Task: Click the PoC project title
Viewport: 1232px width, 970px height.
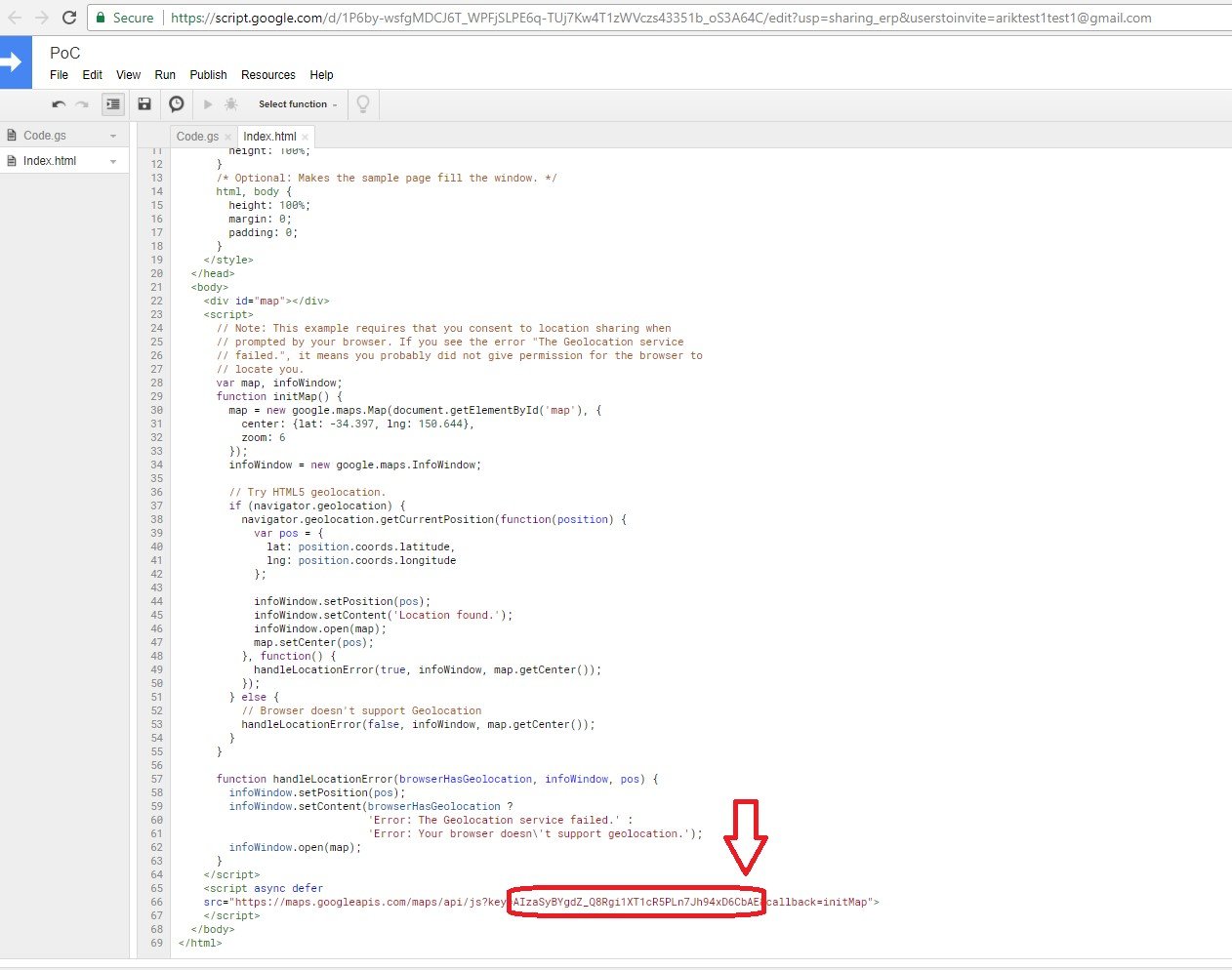Action: point(65,53)
